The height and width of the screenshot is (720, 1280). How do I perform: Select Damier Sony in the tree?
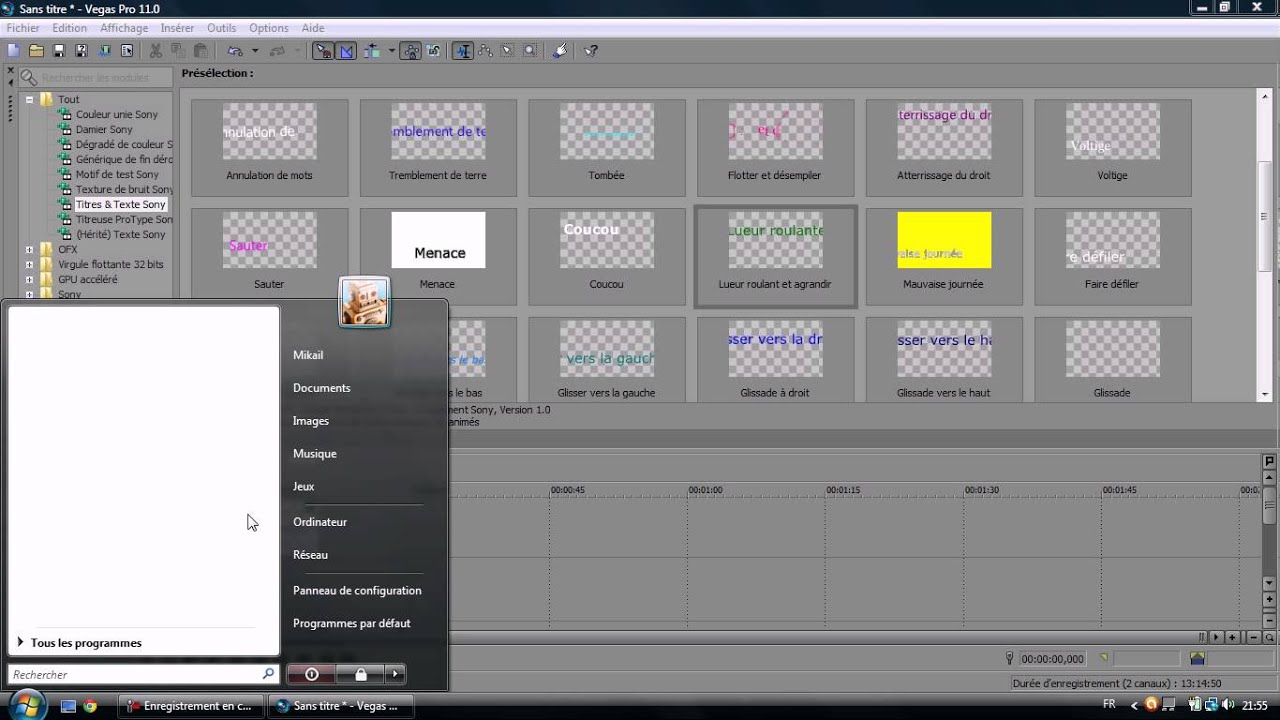pyautogui.click(x=104, y=129)
